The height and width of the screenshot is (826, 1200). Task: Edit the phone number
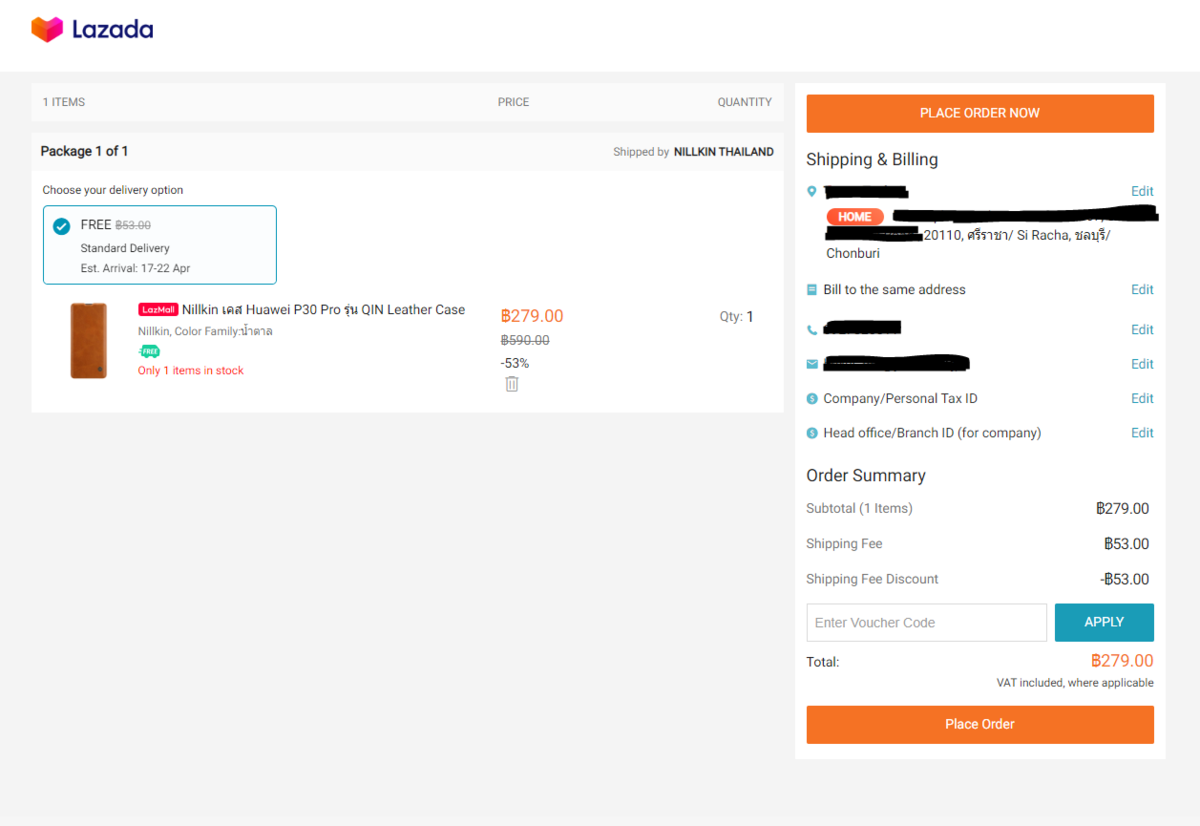(x=1142, y=330)
